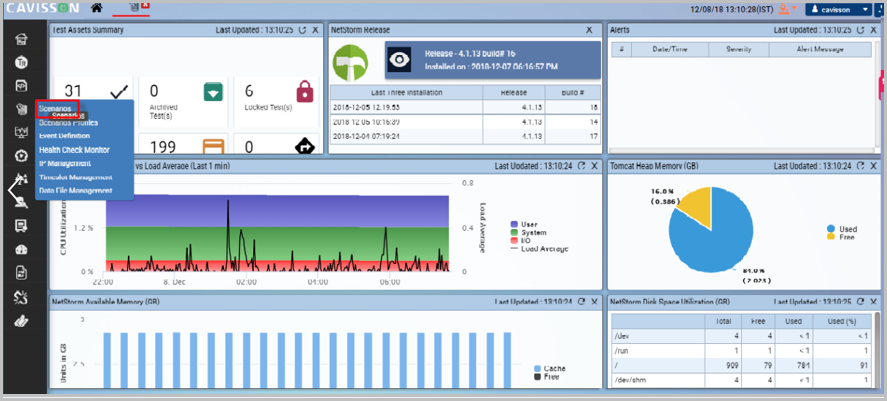Toggle the System series in the CPU legend

(x=528, y=232)
